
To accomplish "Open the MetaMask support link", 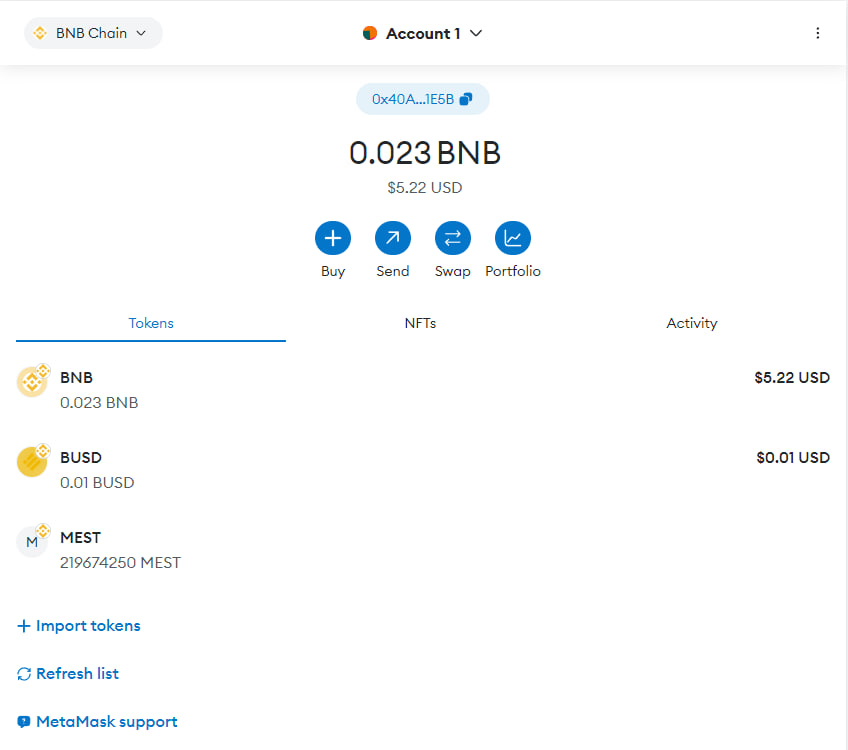I will [x=97, y=722].
